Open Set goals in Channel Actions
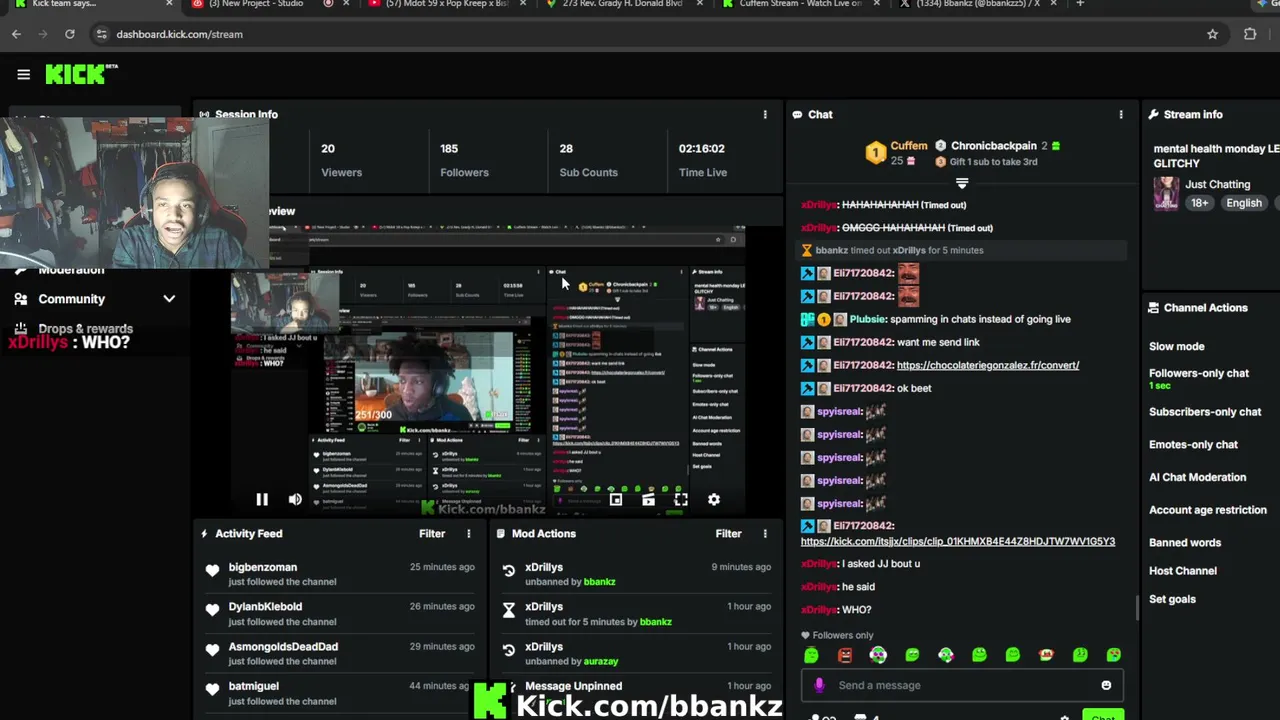Image resolution: width=1280 pixels, height=720 pixels. pyautogui.click(x=1172, y=599)
